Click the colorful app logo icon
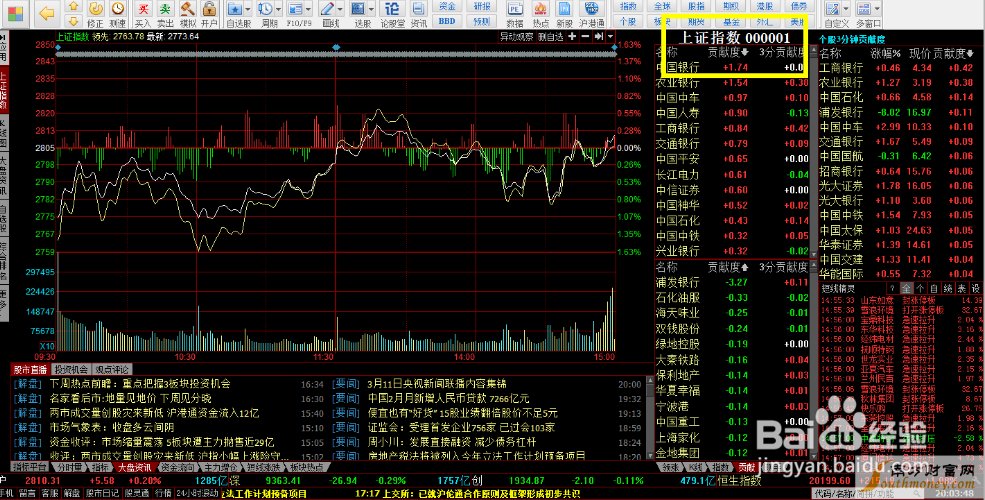Screen dimensions: 985x500 tap(14, 13)
